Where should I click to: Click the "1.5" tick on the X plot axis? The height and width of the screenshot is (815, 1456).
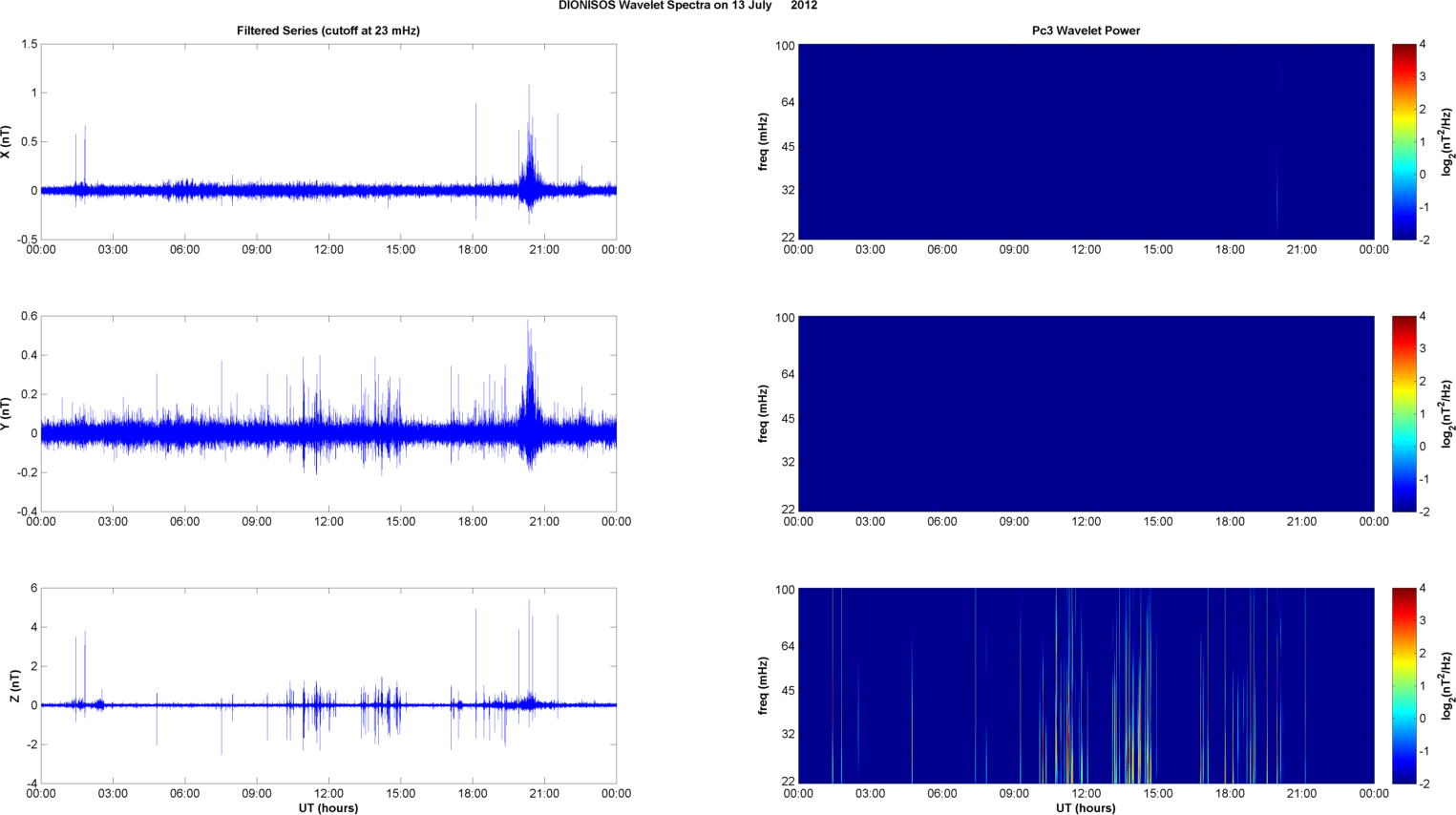tap(29, 44)
